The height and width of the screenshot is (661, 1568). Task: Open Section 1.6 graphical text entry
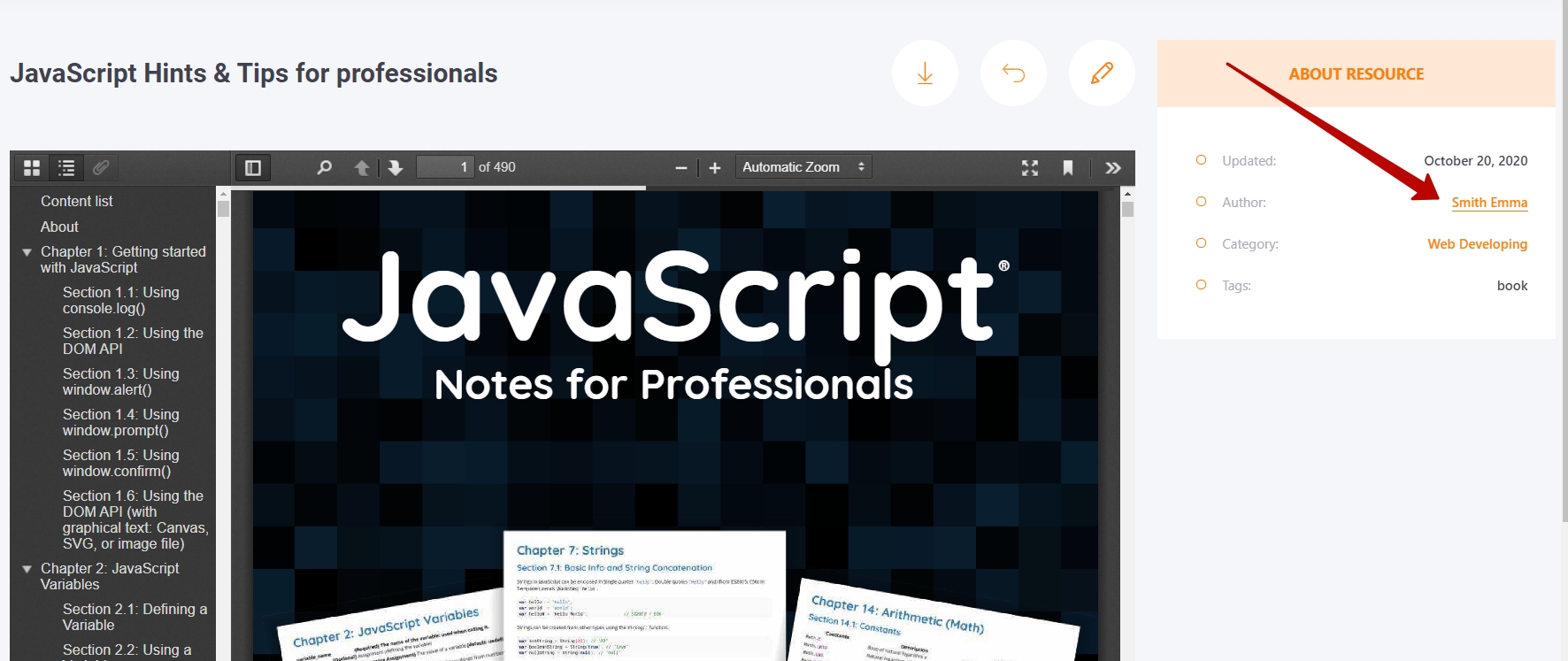point(135,519)
